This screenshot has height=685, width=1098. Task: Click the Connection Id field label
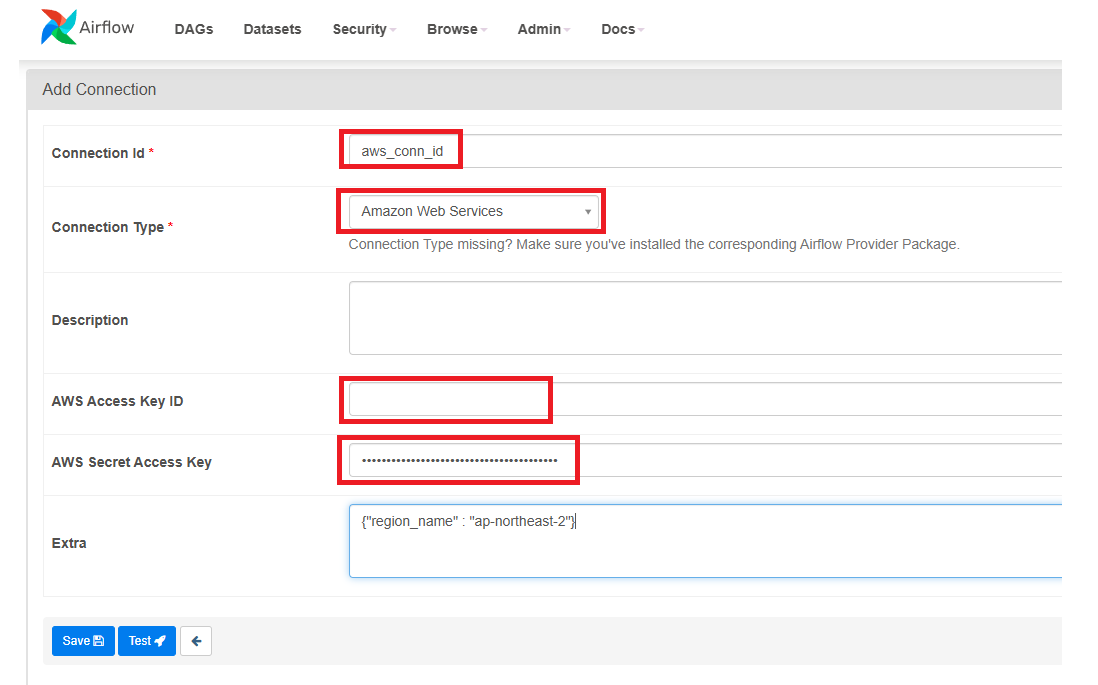[x=98, y=153]
